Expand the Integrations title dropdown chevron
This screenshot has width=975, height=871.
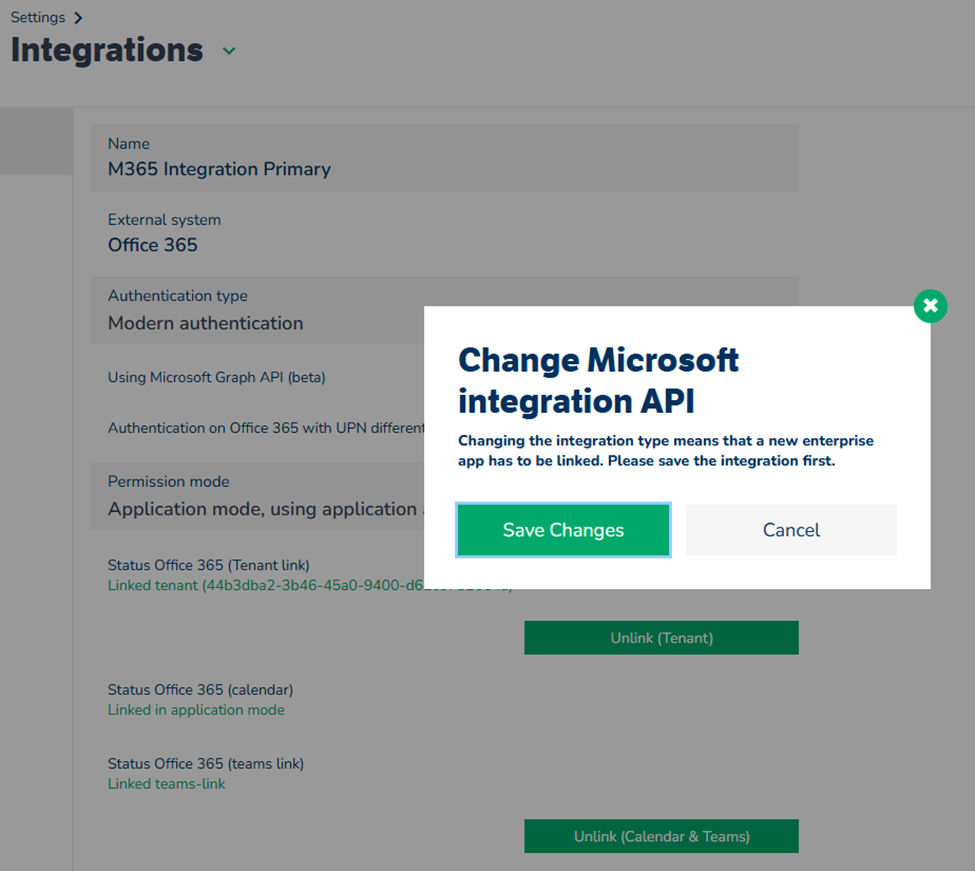tap(229, 51)
